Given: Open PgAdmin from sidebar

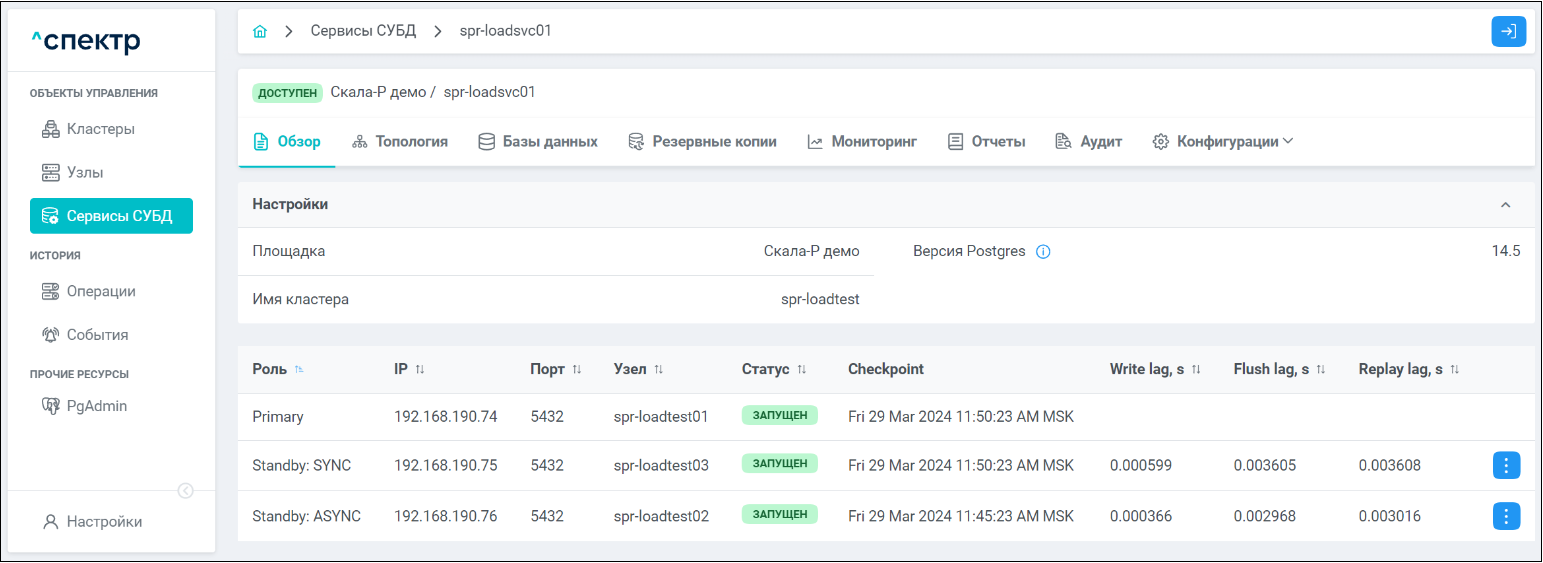Looking at the screenshot, I should [x=96, y=406].
